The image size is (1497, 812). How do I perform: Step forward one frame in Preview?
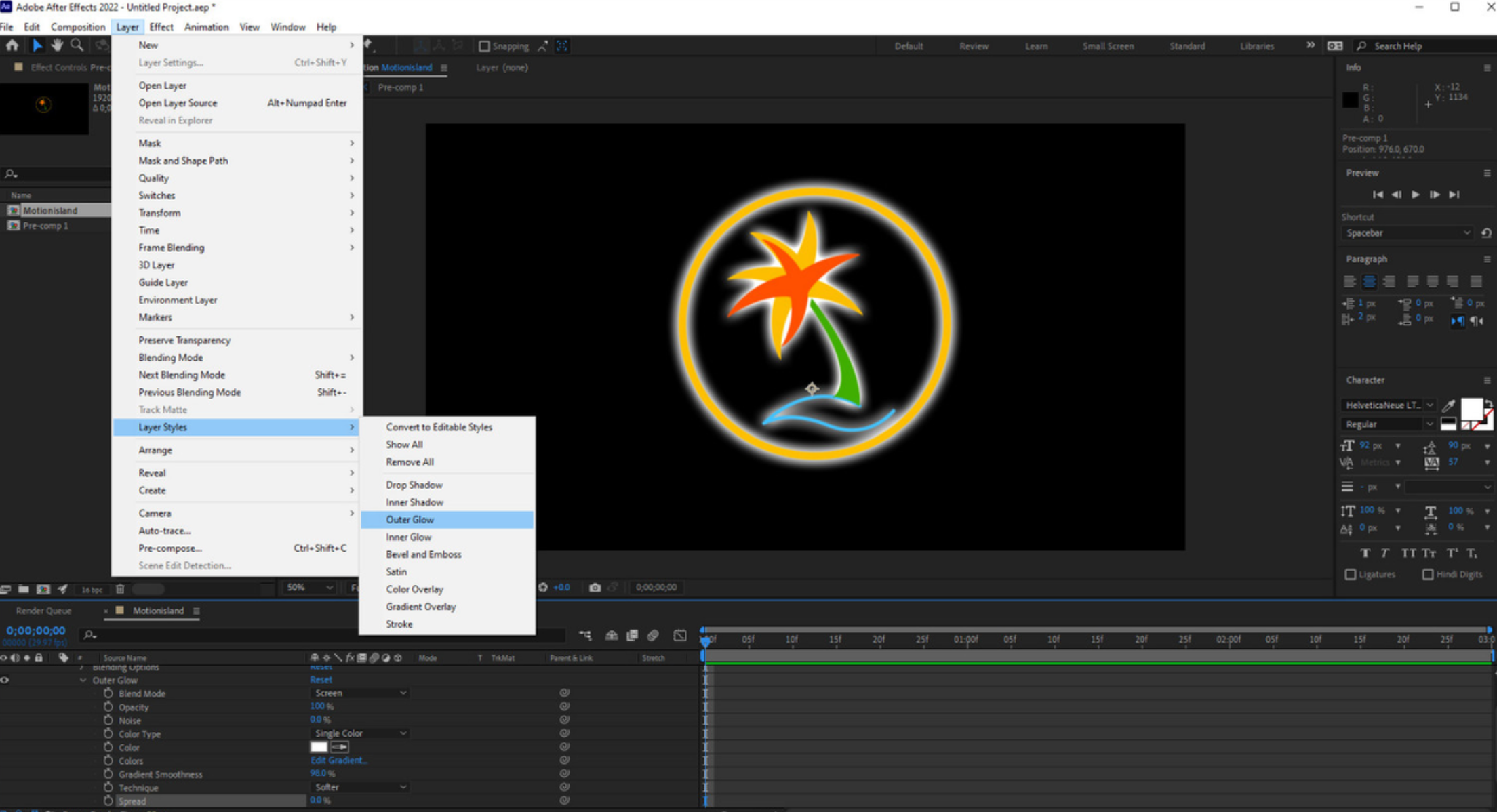pos(1435,195)
